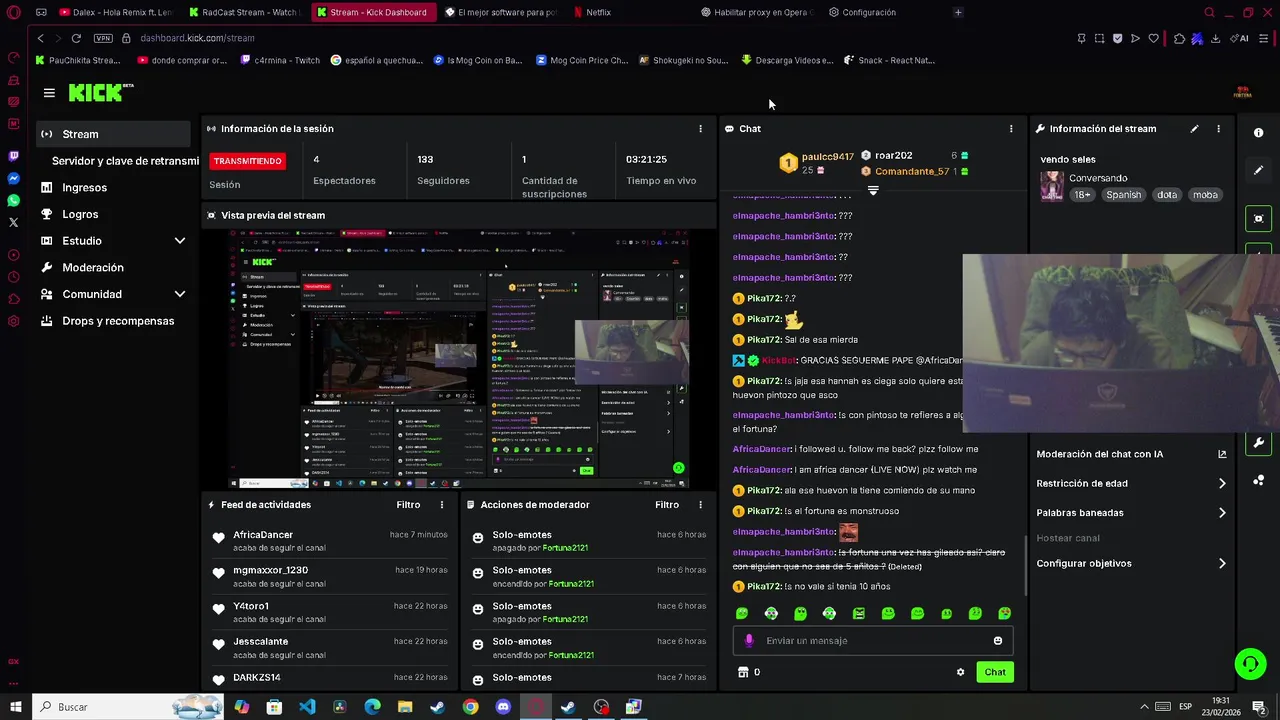Expand Restricción de edad settings
The height and width of the screenshot is (720, 1280).
coord(1131,483)
